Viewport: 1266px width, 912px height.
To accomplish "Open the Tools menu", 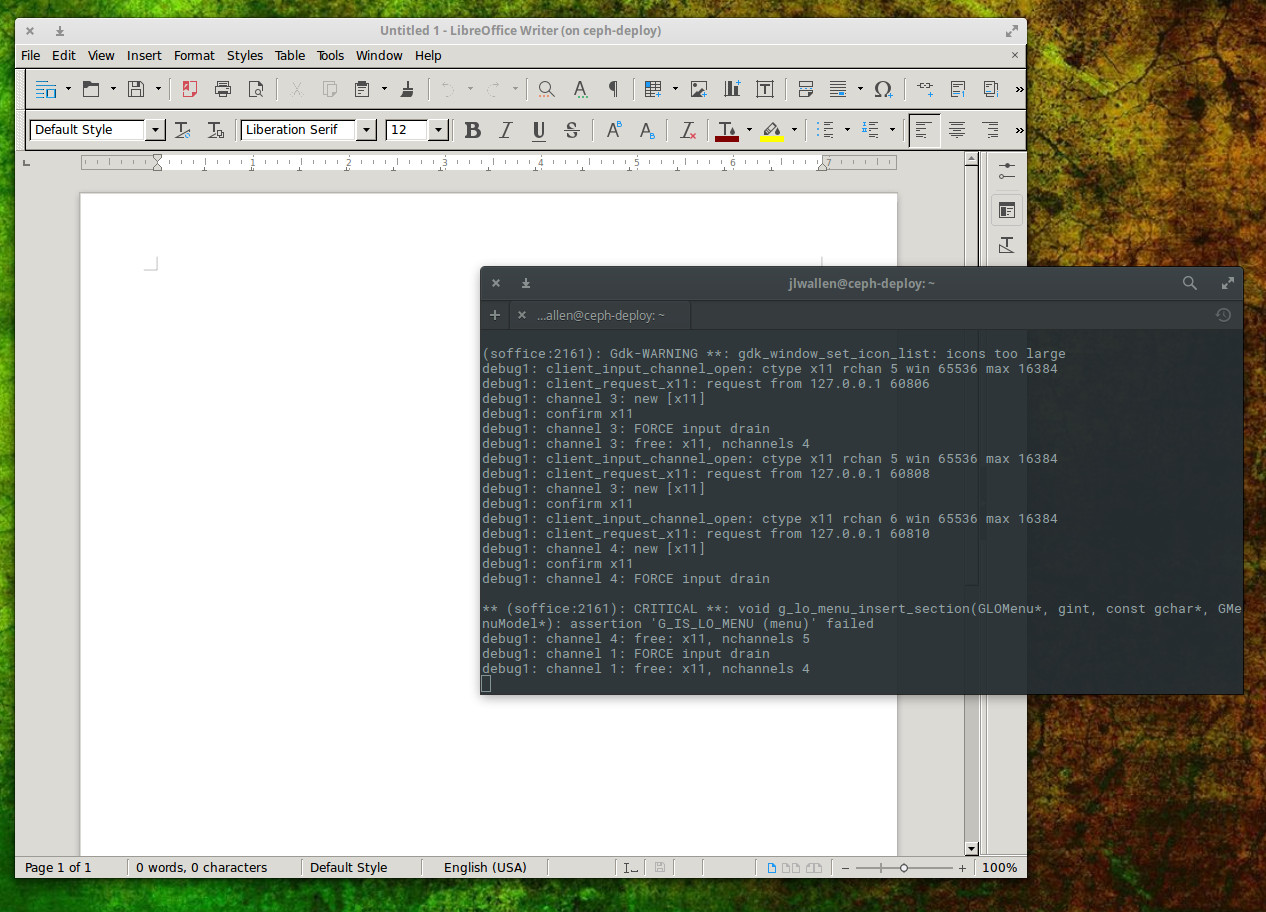I will pos(331,56).
